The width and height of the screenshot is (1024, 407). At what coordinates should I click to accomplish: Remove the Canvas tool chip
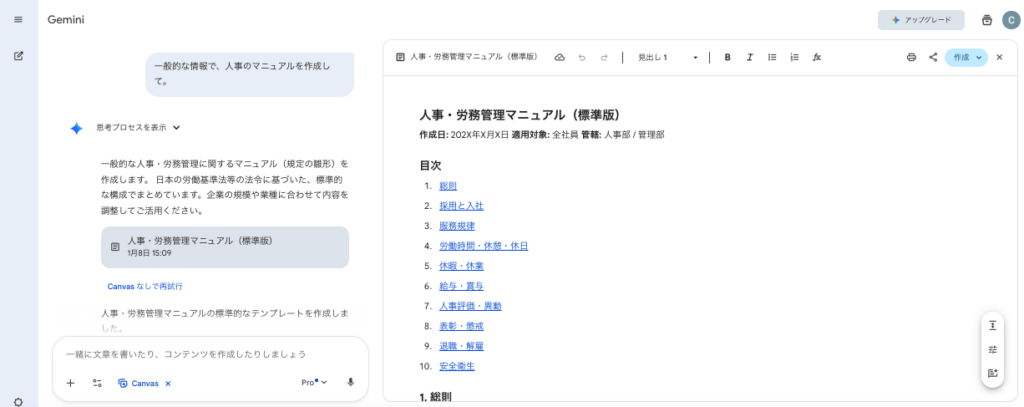click(168, 383)
